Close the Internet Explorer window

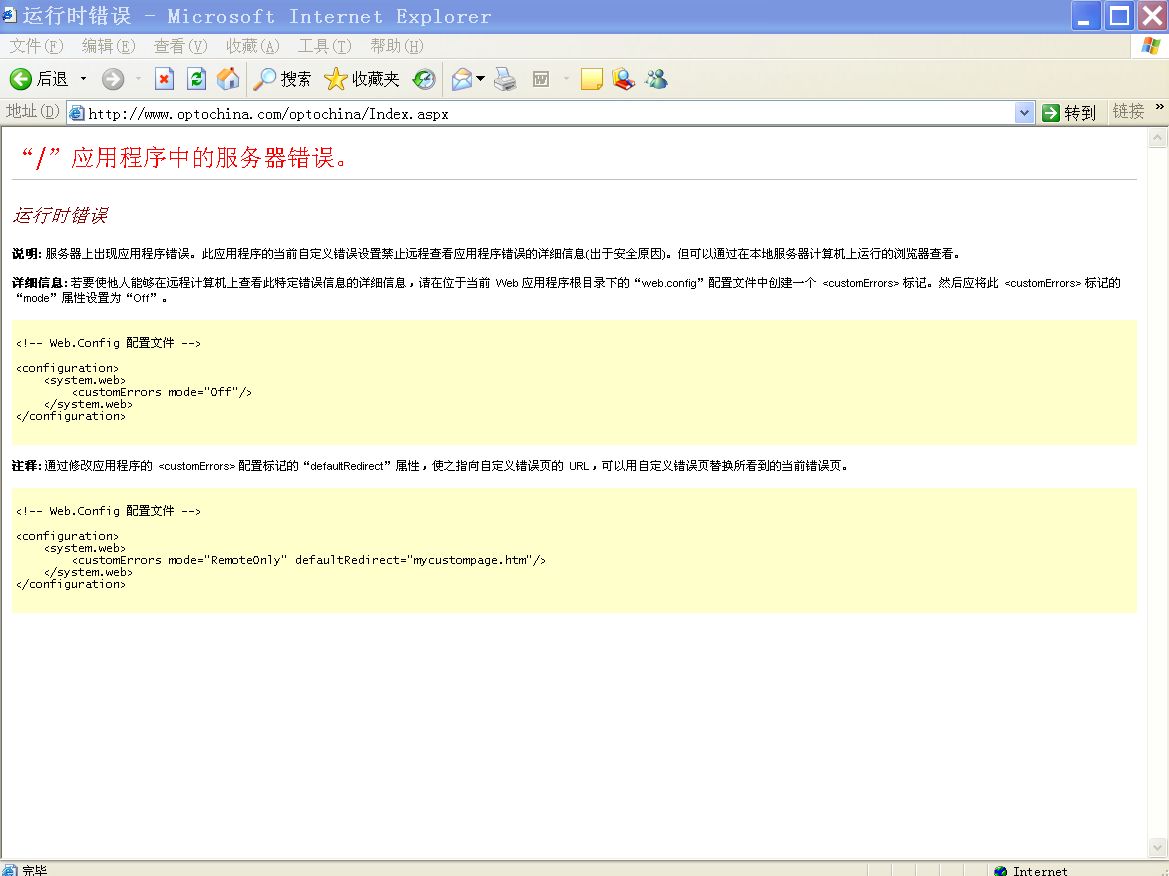click(x=1152, y=16)
